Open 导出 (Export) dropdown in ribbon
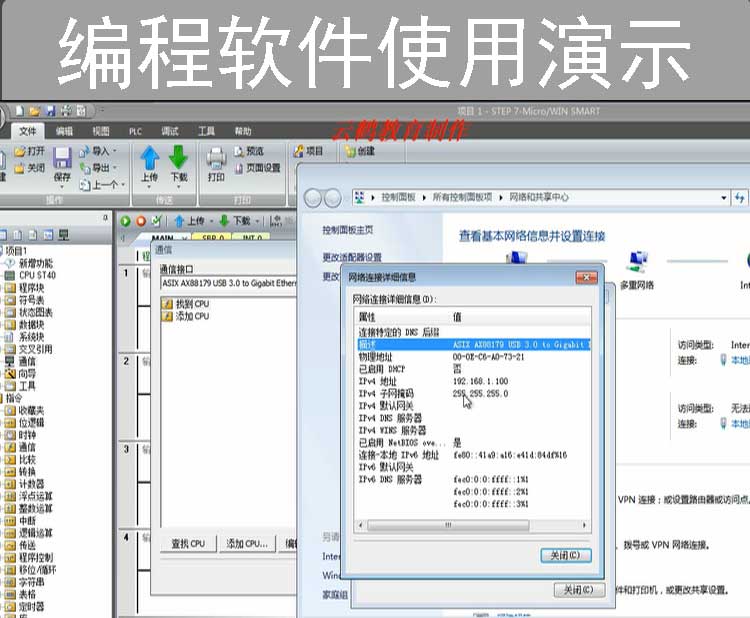The image size is (750, 618). click(100, 168)
